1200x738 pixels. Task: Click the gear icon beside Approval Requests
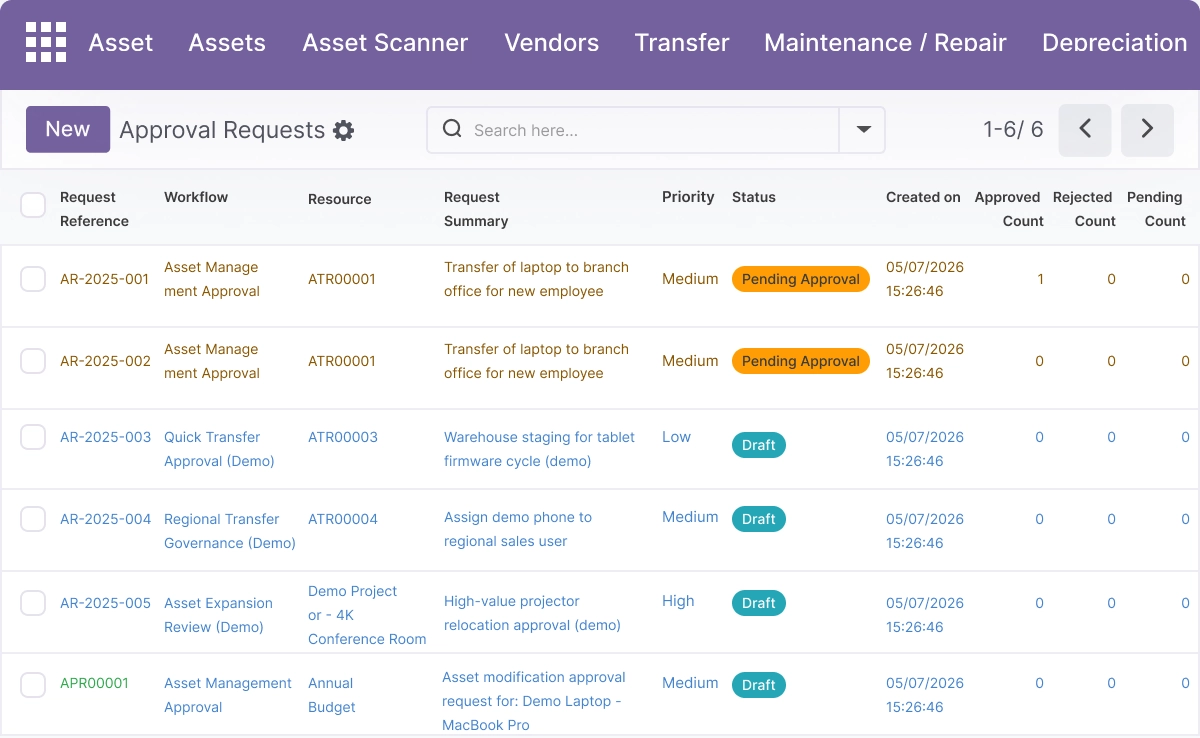(x=344, y=131)
